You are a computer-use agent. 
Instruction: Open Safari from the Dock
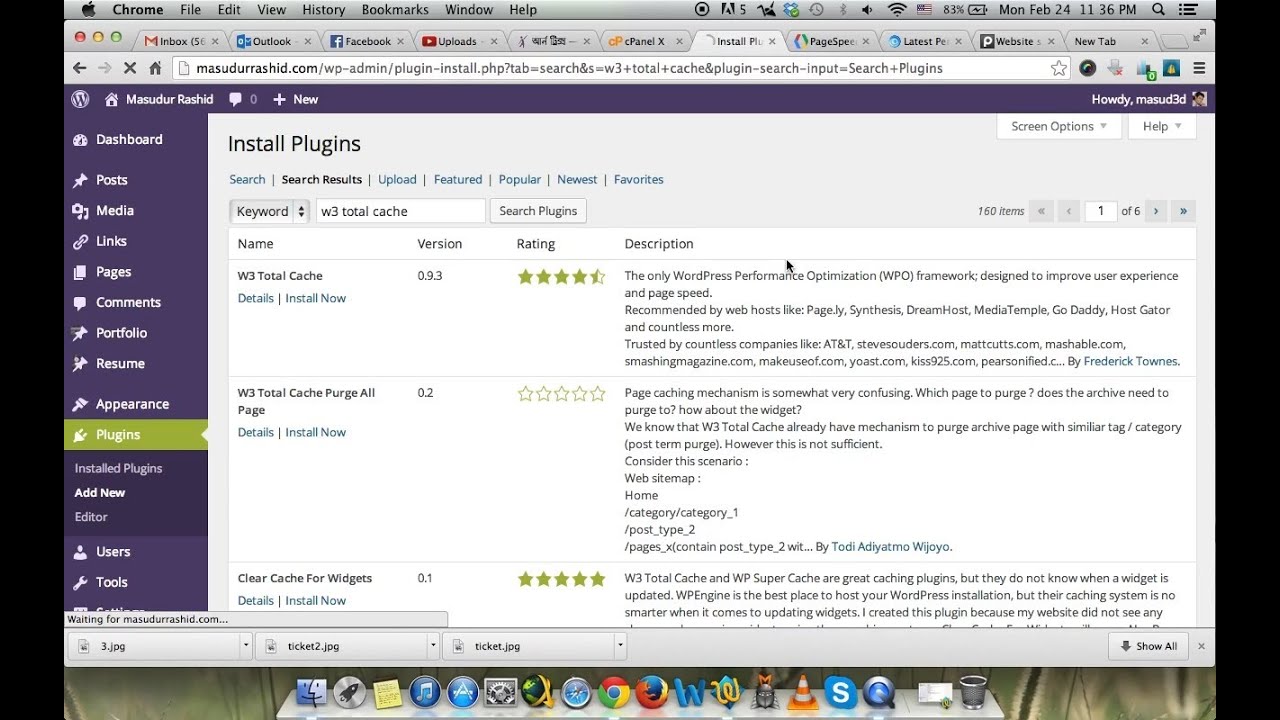point(576,692)
